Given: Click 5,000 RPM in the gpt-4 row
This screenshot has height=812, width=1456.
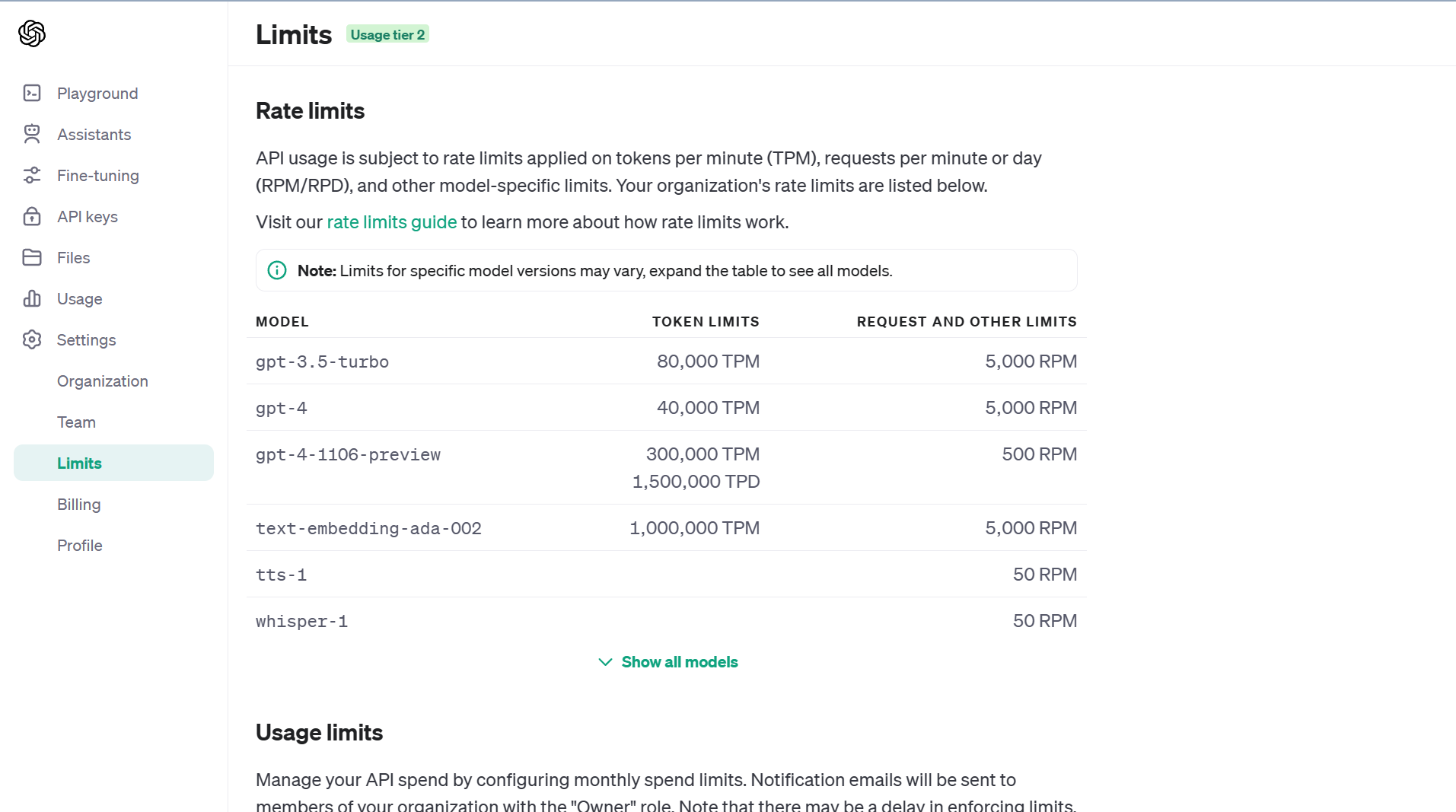Looking at the screenshot, I should [1031, 408].
